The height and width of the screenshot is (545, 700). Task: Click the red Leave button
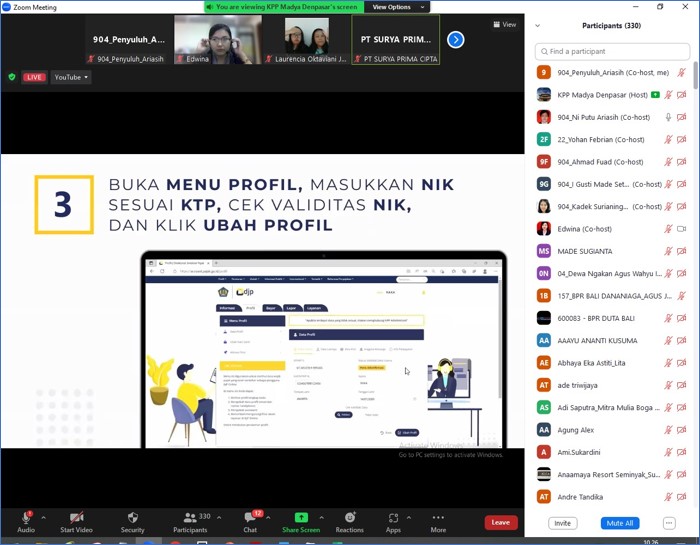tap(501, 522)
